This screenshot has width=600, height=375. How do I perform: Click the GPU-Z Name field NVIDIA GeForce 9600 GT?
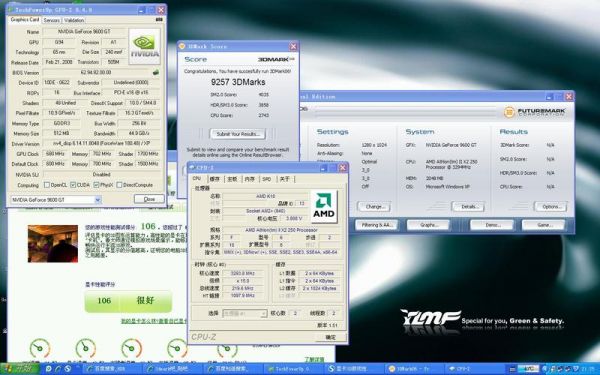click(85, 32)
